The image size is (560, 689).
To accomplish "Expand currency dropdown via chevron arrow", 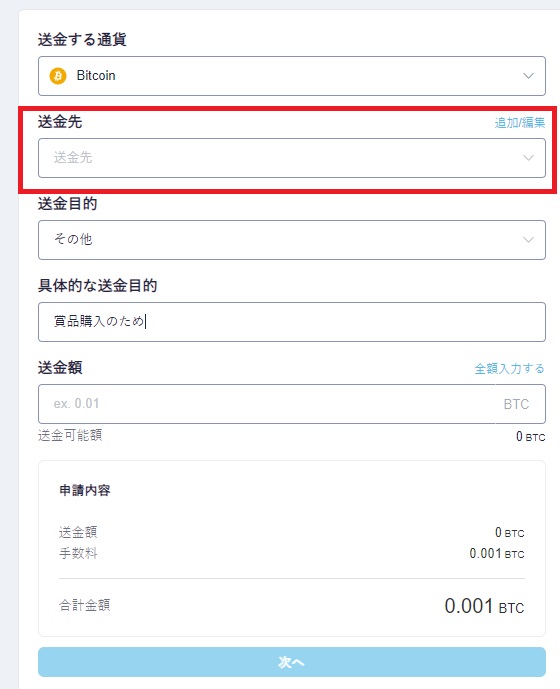I will coord(528,76).
